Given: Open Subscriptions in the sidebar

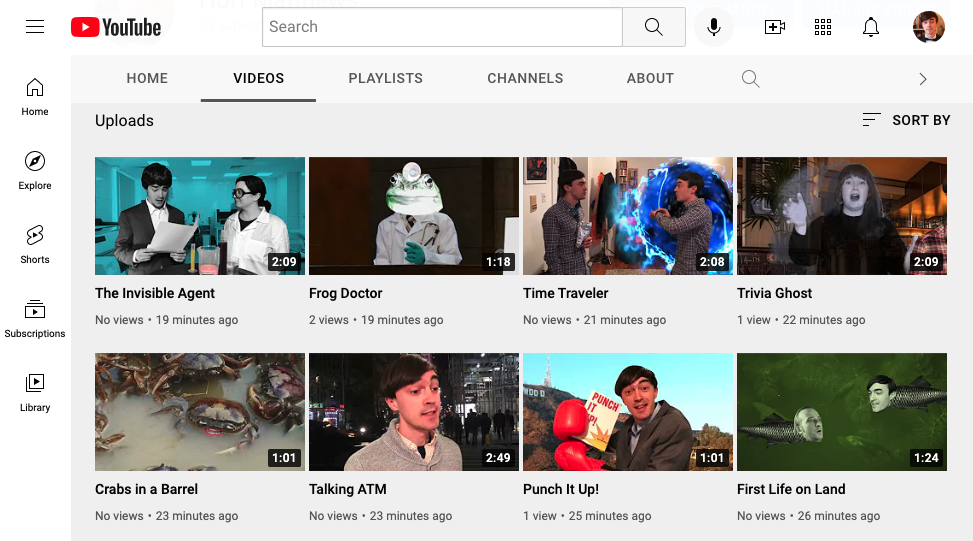Looking at the screenshot, I should [x=35, y=318].
